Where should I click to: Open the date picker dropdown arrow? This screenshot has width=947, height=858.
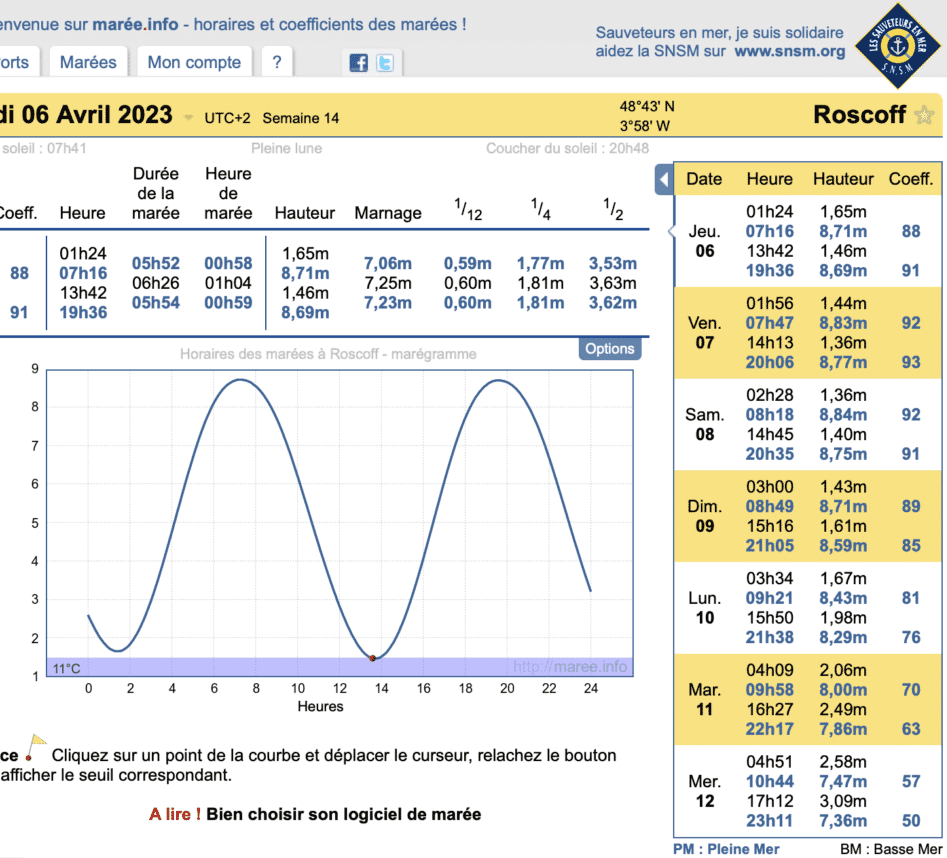[x=189, y=118]
